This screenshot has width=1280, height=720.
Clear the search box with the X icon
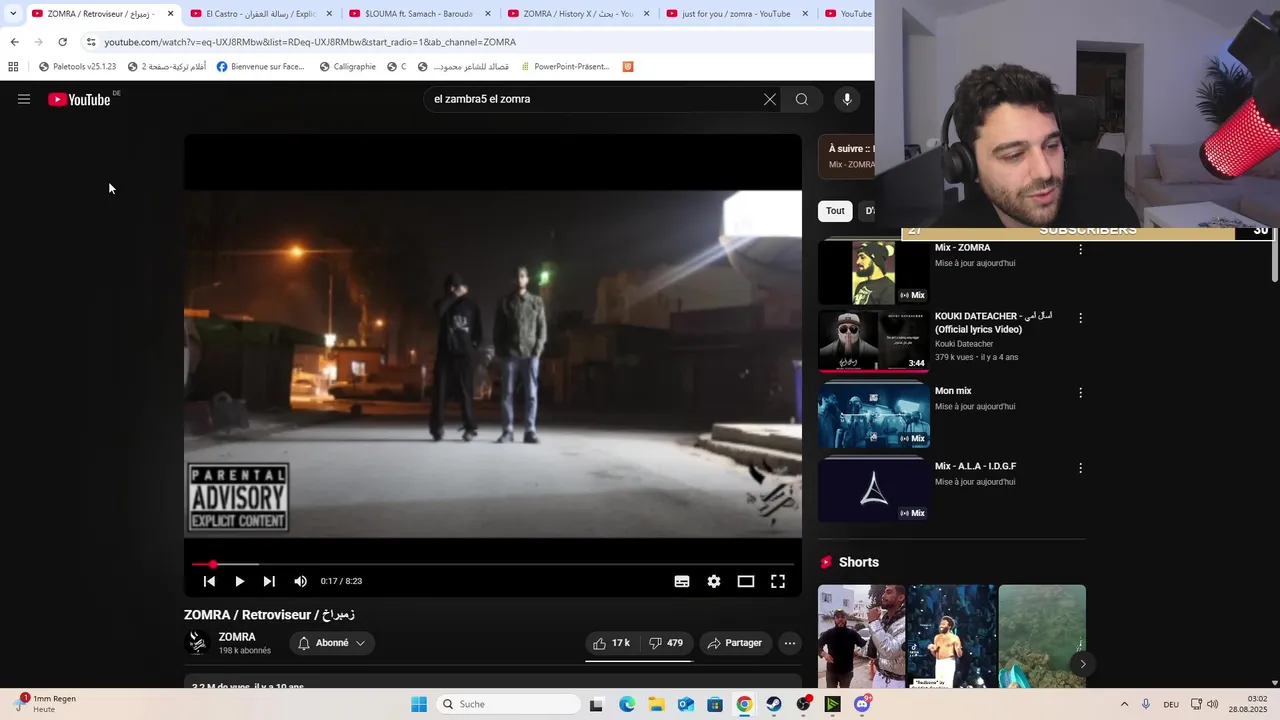point(770,99)
